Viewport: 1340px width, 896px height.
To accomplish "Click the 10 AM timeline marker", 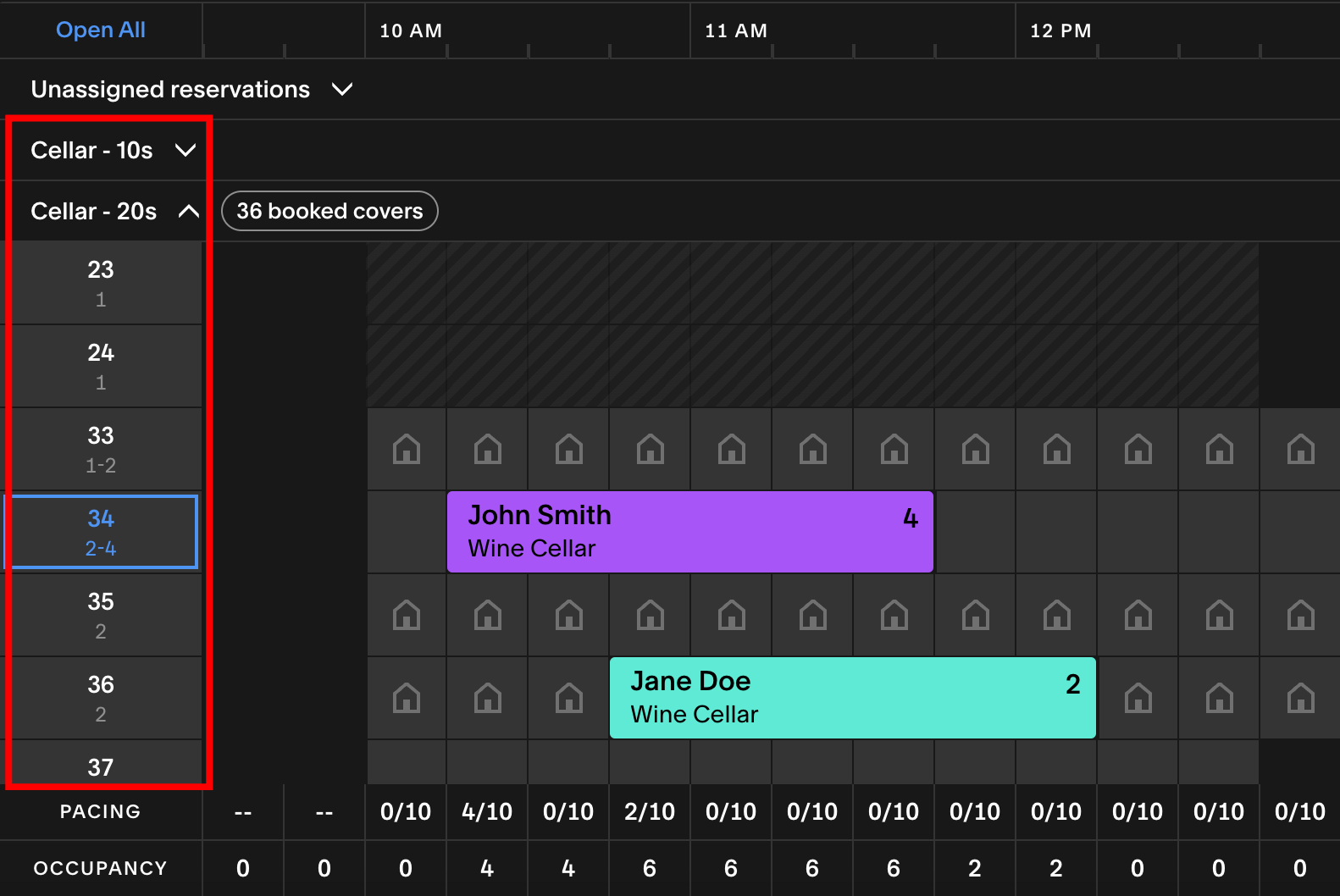I will click(x=411, y=30).
